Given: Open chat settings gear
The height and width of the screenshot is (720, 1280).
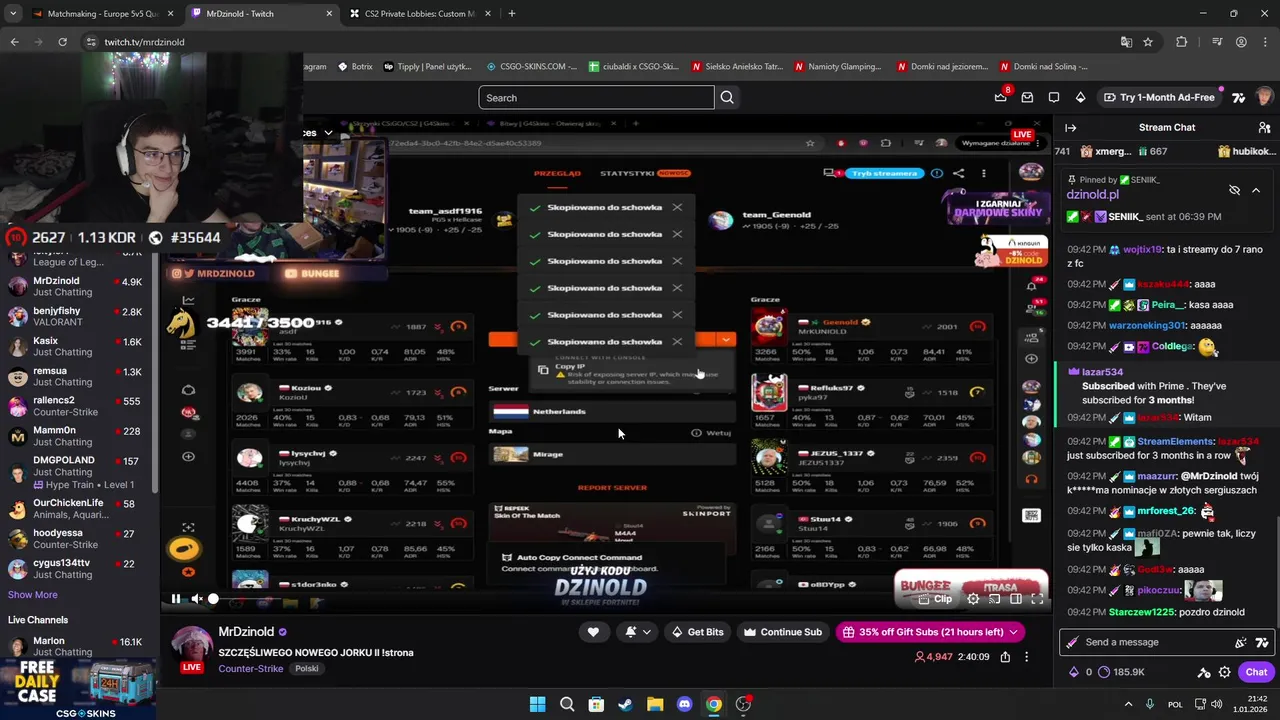Looking at the screenshot, I should (1224, 672).
